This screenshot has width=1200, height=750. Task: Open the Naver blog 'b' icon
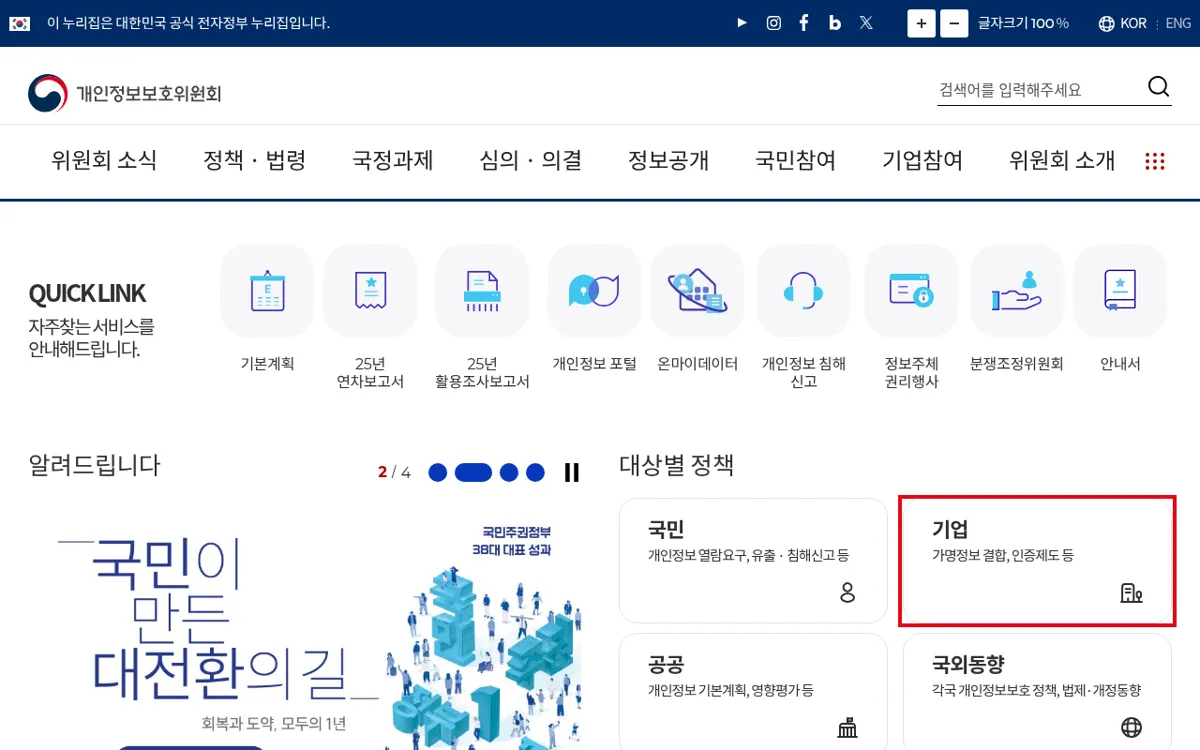click(x=835, y=23)
